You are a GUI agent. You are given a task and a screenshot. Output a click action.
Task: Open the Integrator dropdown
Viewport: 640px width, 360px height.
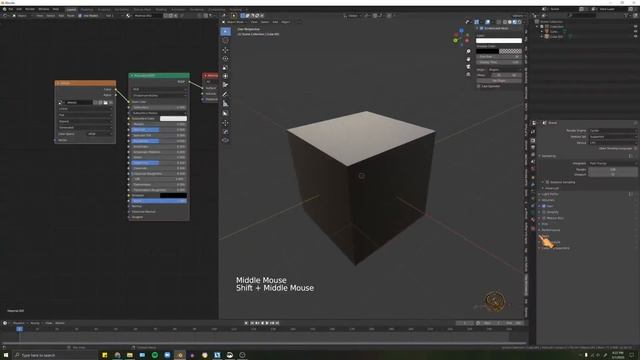(x=612, y=163)
